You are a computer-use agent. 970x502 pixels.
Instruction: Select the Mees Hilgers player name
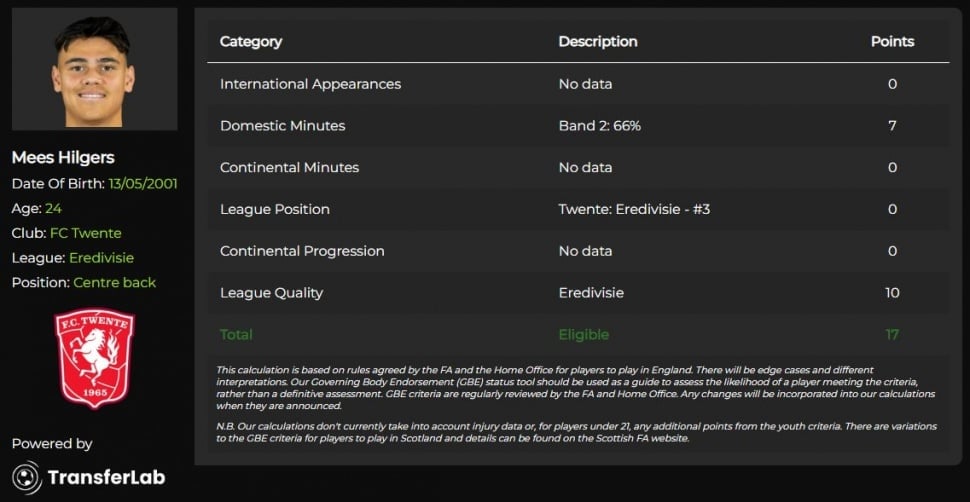(63, 157)
